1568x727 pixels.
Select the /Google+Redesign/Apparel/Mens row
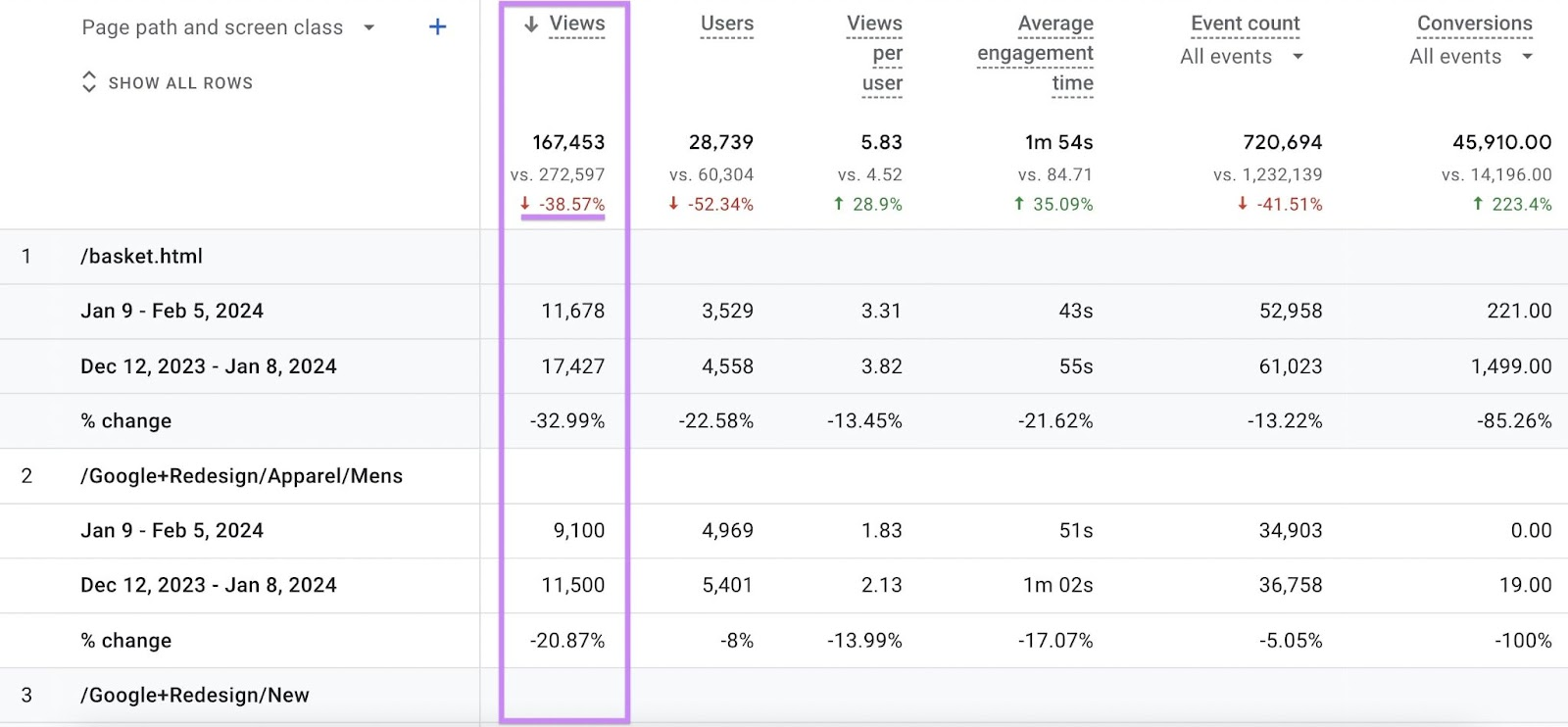241,476
